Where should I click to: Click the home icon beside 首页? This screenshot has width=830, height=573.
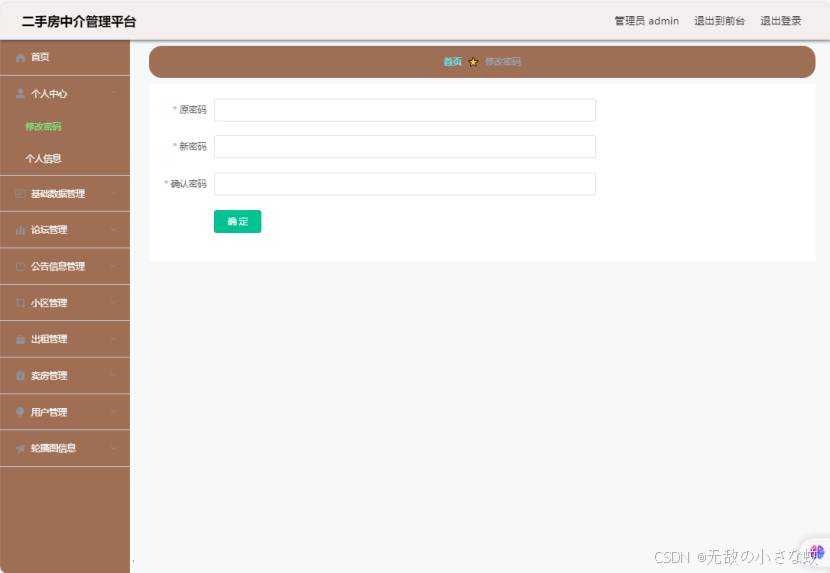click(x=20, y=57)
